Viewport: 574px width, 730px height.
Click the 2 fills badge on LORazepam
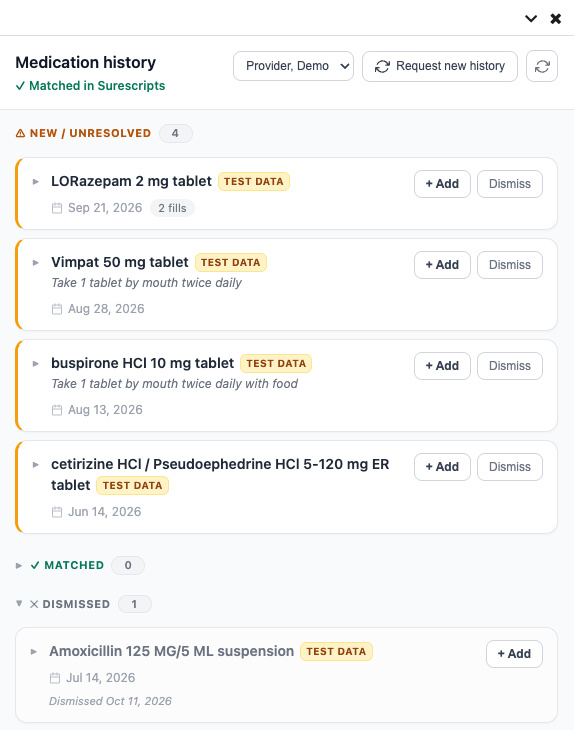click(x=172, y=208)
